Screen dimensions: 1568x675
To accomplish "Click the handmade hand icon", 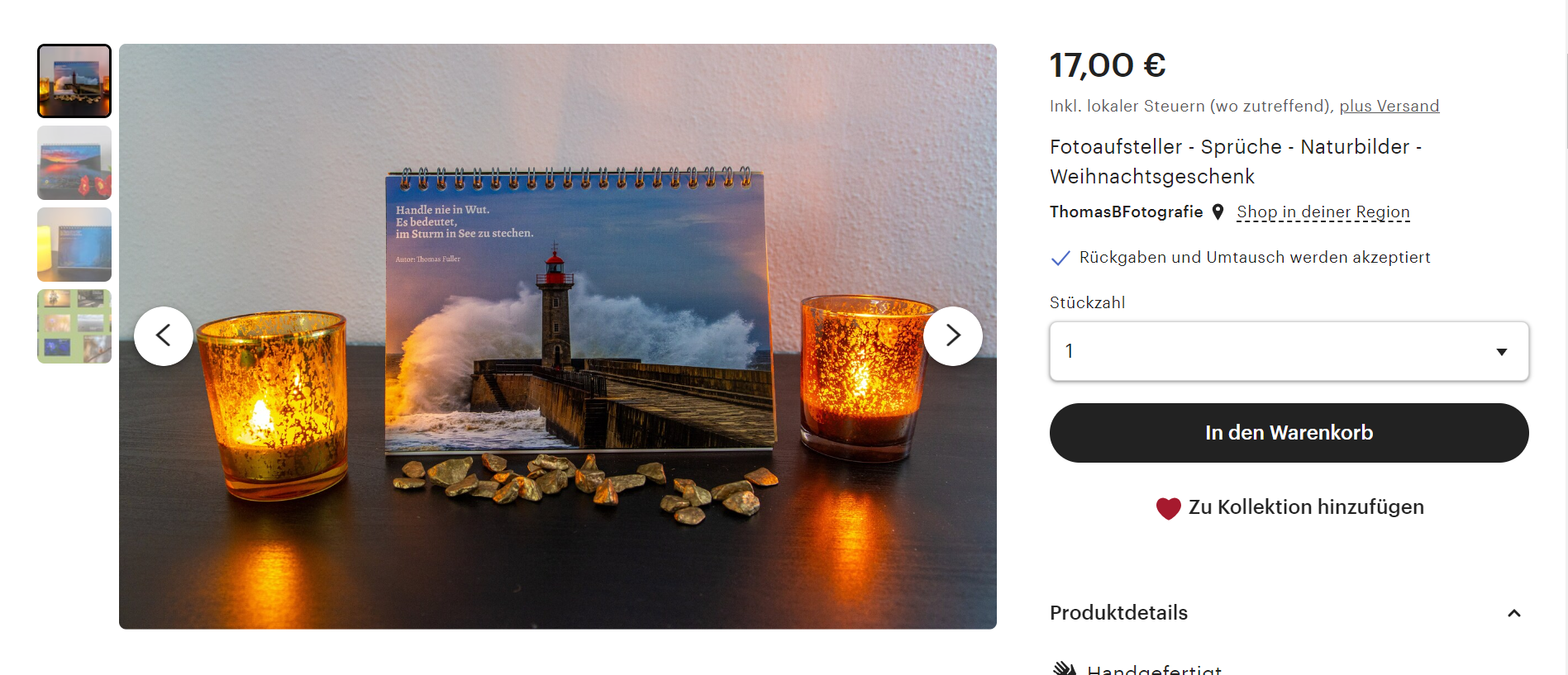I will (1065, 668).
